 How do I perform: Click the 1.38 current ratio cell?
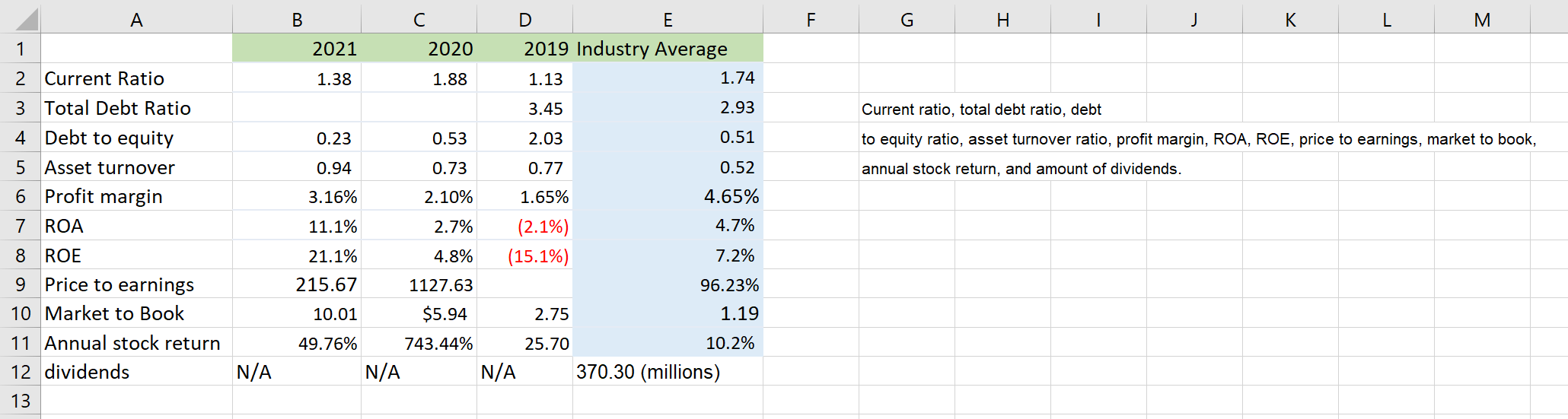click(297, 78)
